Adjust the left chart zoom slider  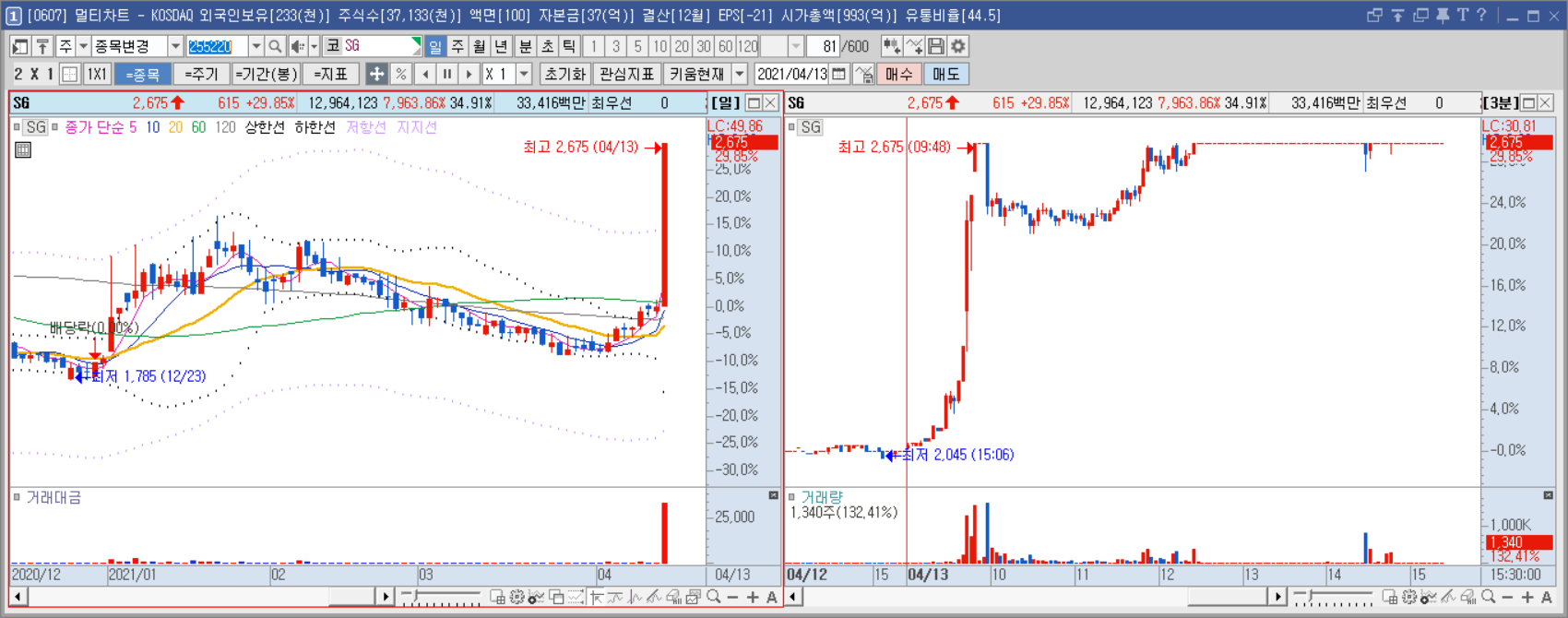point(441,598)
